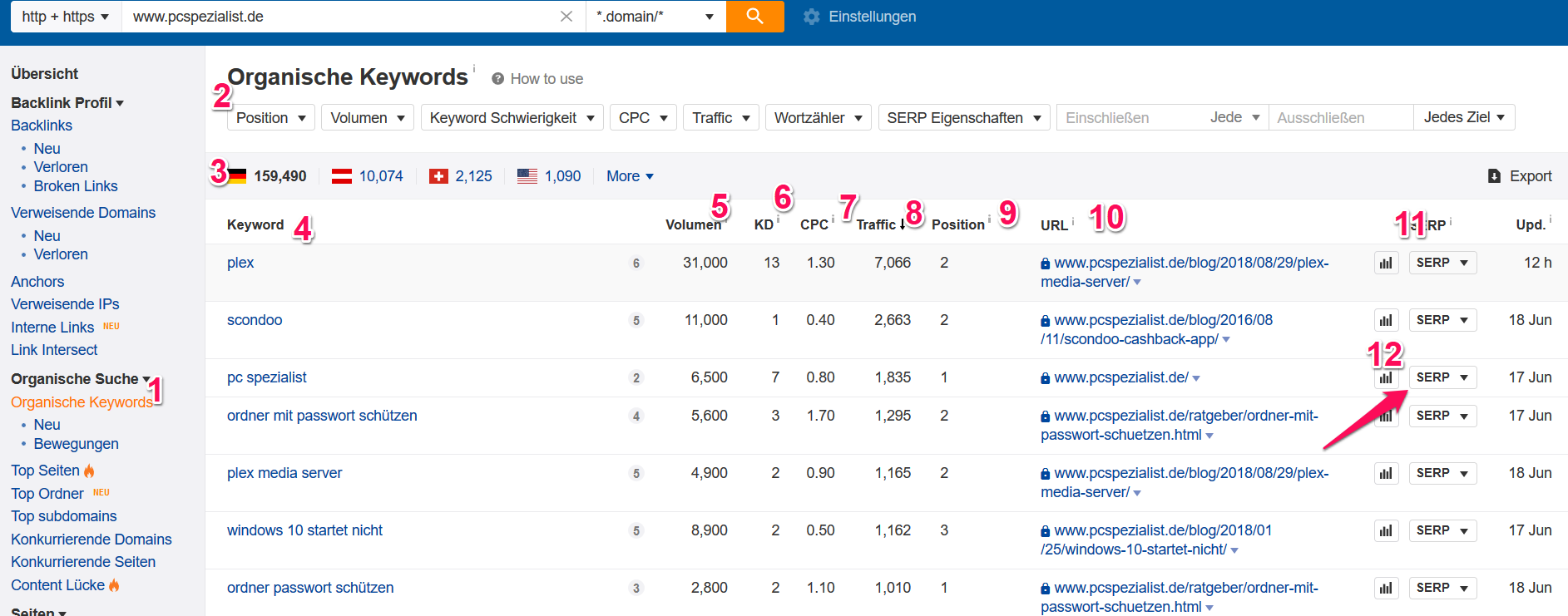The height and width of the screenshot is (616, 1568).
Task: Click the SERP features badge 6 for plex
Action: click(636, 264)
